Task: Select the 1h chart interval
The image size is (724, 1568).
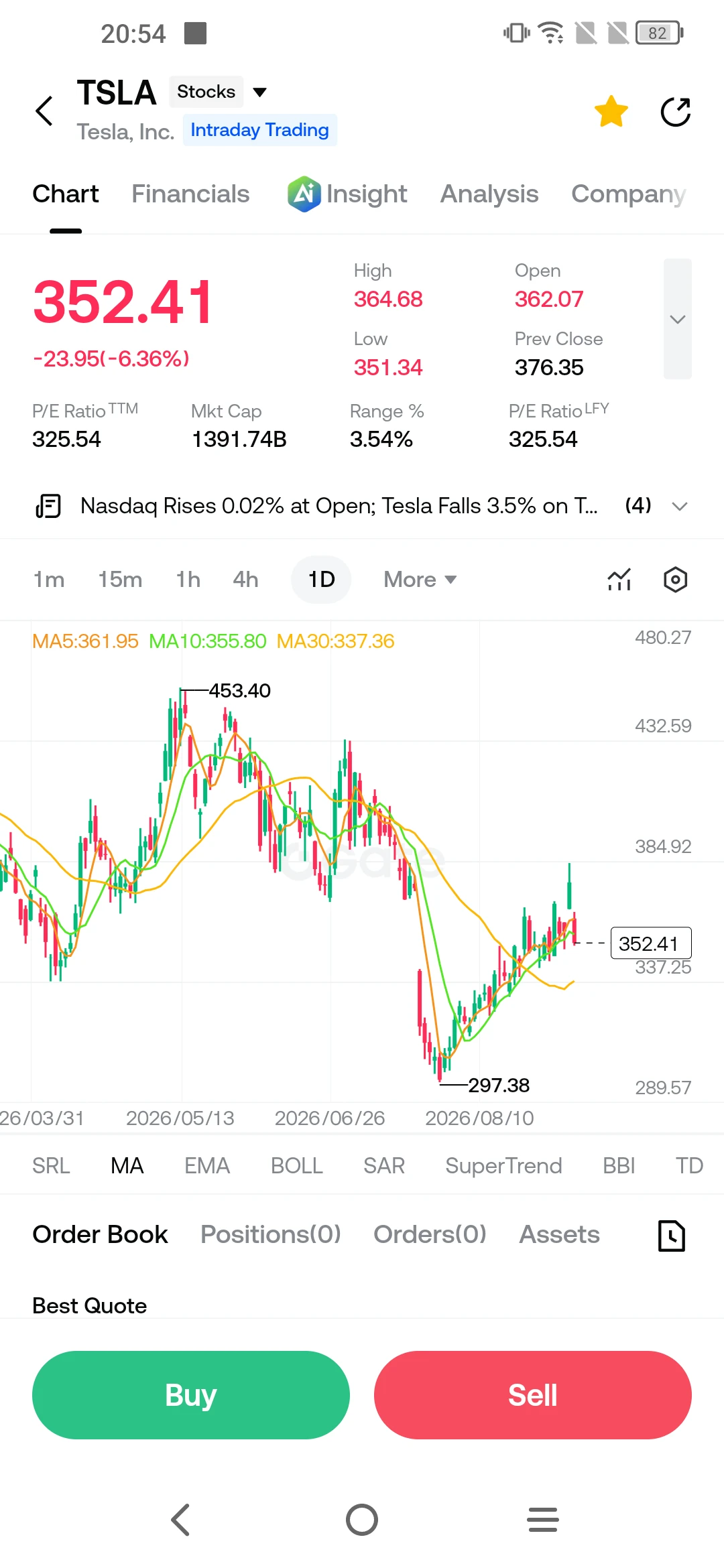Action: pos(188,580)
